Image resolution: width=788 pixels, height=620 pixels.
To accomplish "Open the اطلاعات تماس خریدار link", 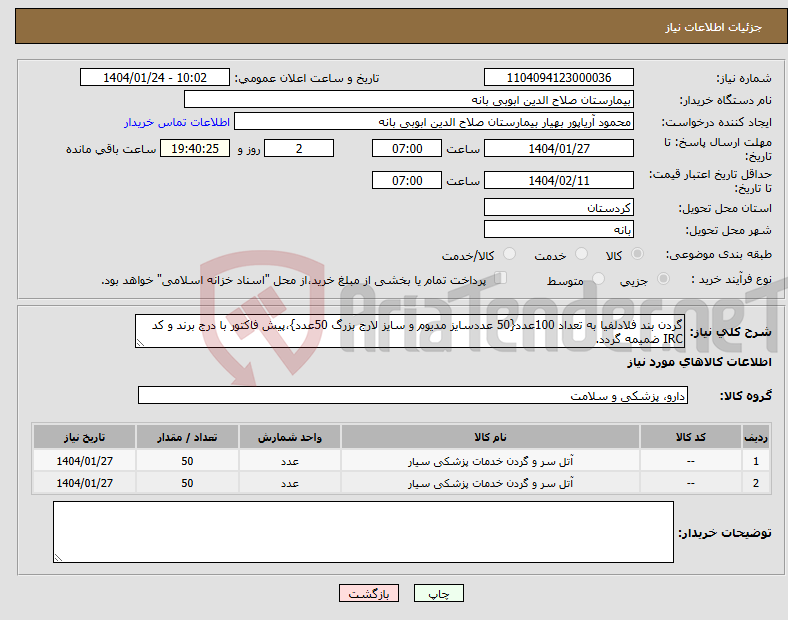I will pos(177,122).
